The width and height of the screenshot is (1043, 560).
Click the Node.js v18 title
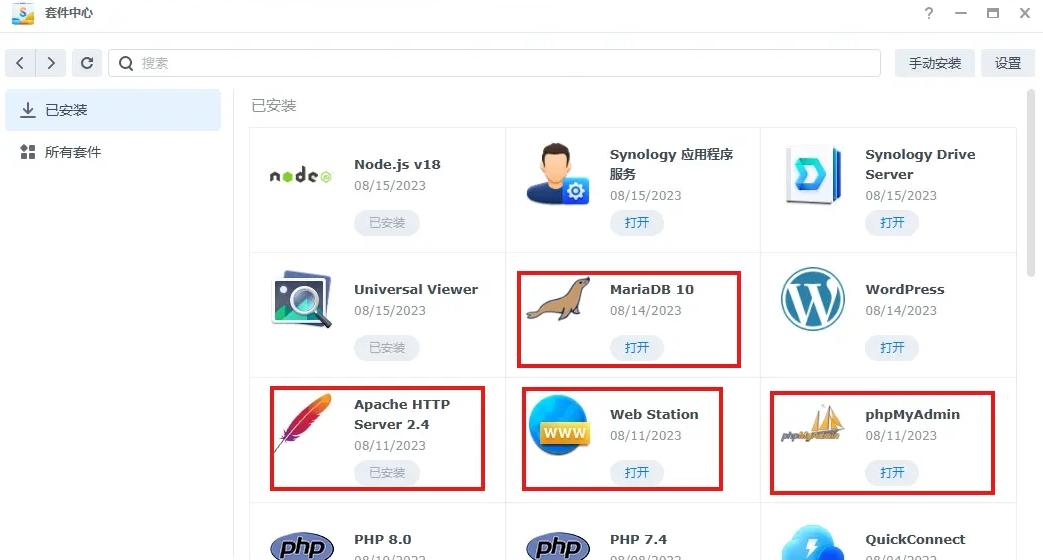point(397,165)
